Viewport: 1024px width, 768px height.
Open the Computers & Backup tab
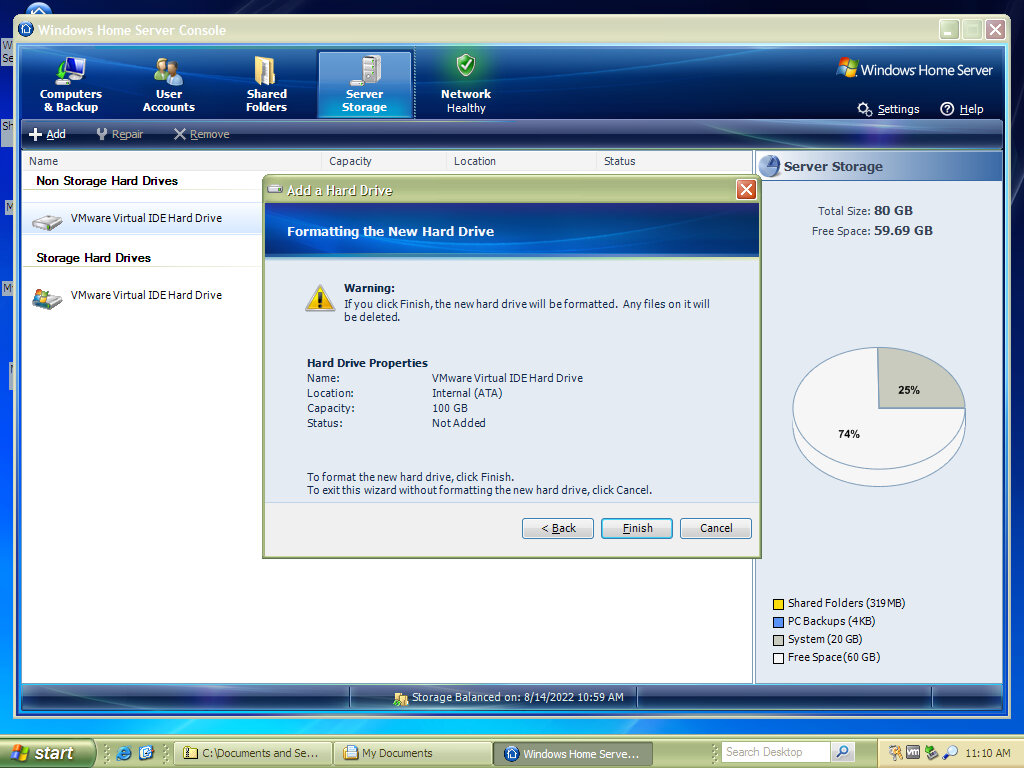tap(70, 84)
